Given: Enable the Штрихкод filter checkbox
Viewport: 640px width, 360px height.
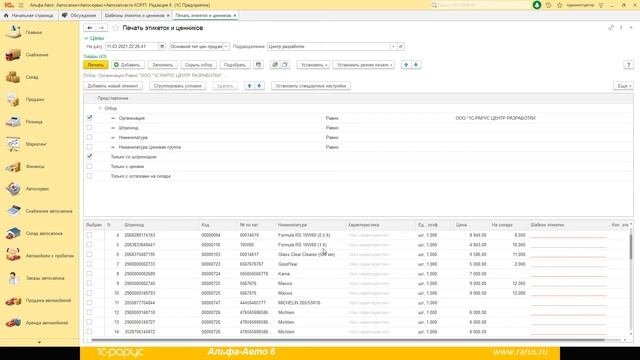Looking at the screenshot, I should (89, 127).
